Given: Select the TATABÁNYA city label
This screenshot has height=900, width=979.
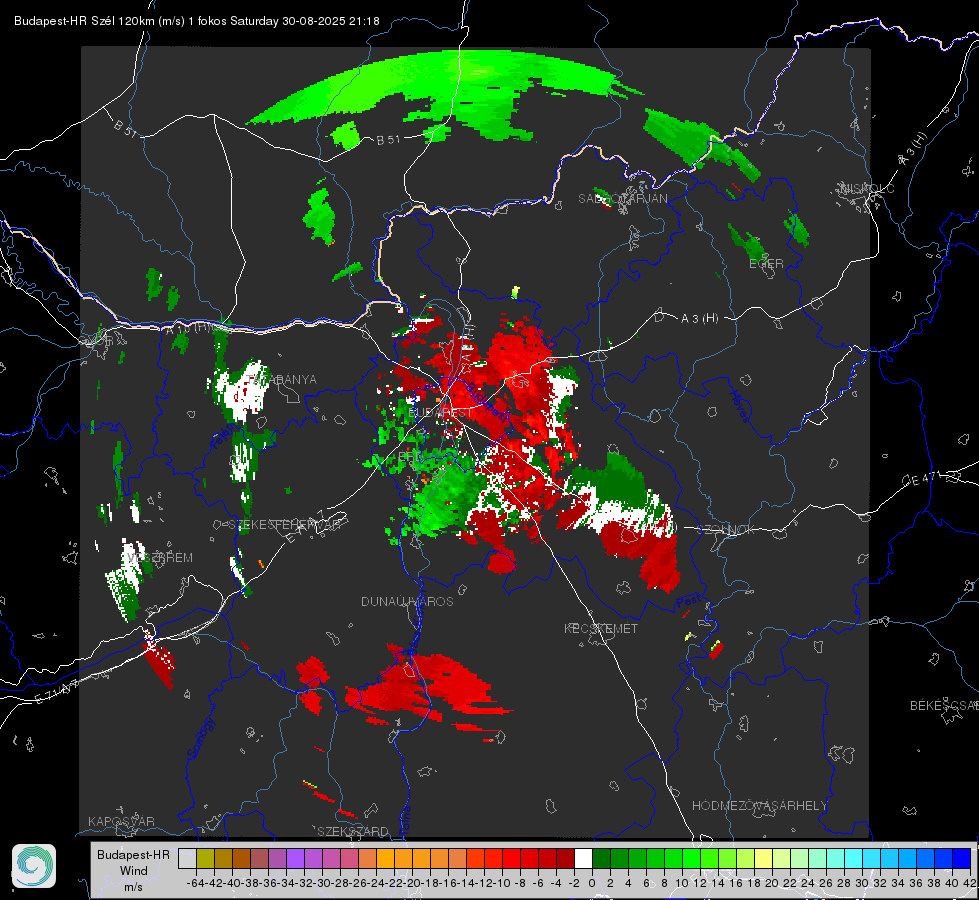Looking at the screenshot, I should [282, 380].
